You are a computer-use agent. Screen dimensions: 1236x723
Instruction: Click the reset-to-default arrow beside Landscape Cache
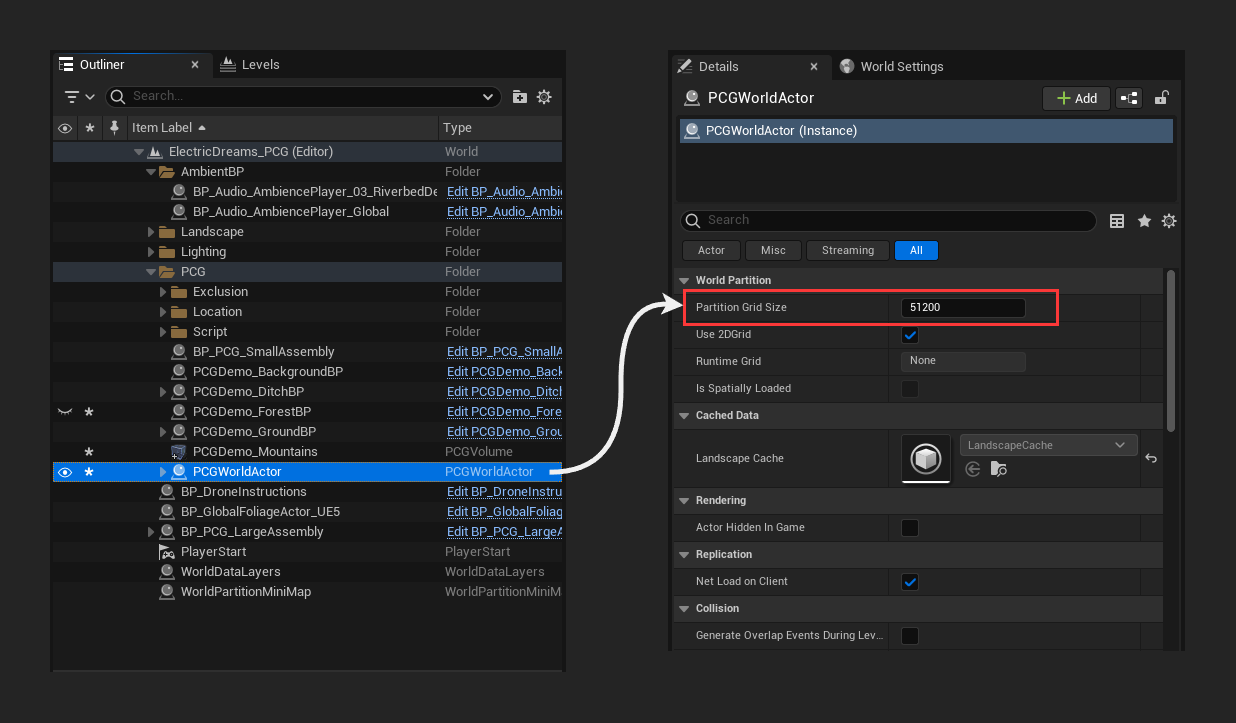[x=1150, y=458]
